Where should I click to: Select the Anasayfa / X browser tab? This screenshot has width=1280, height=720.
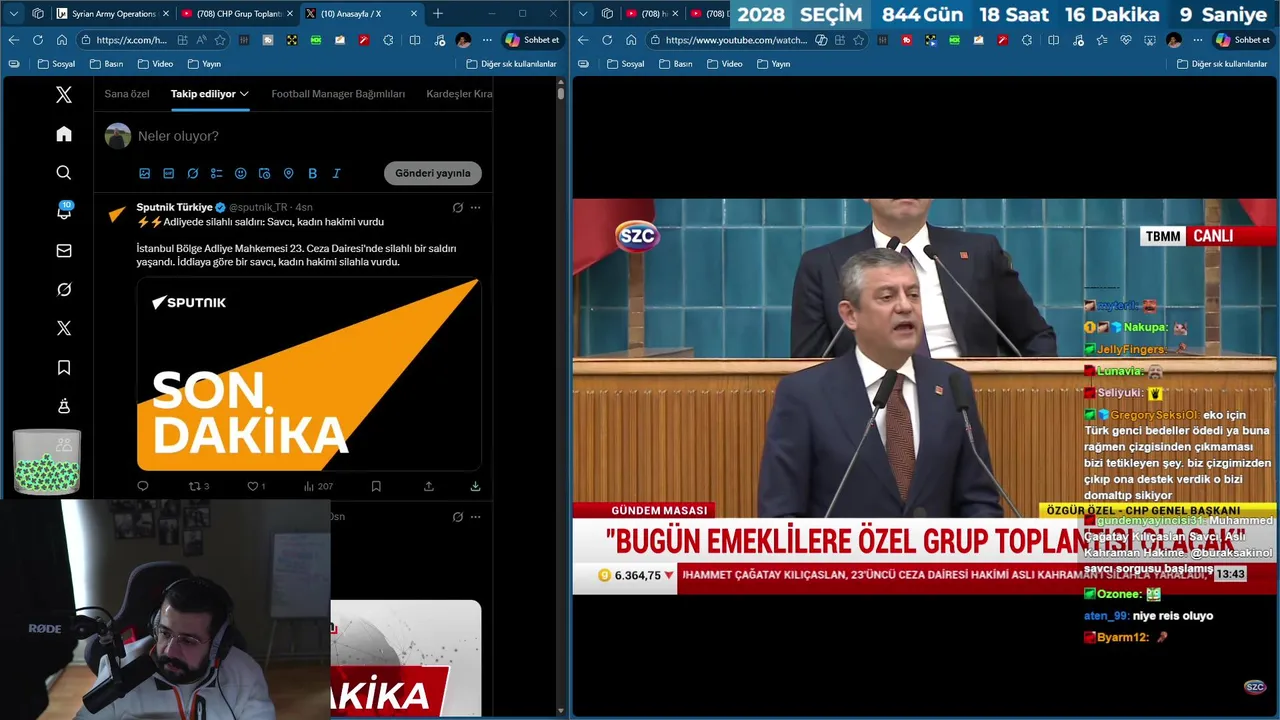tap(360, 14)
